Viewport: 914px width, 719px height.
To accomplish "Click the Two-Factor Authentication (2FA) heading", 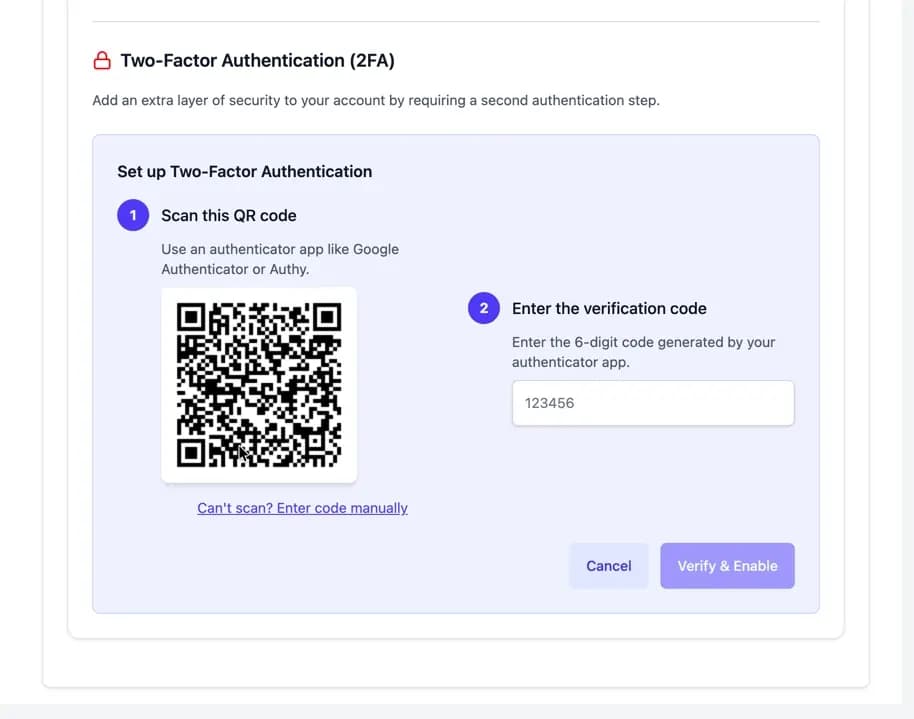I will point(258,61).
